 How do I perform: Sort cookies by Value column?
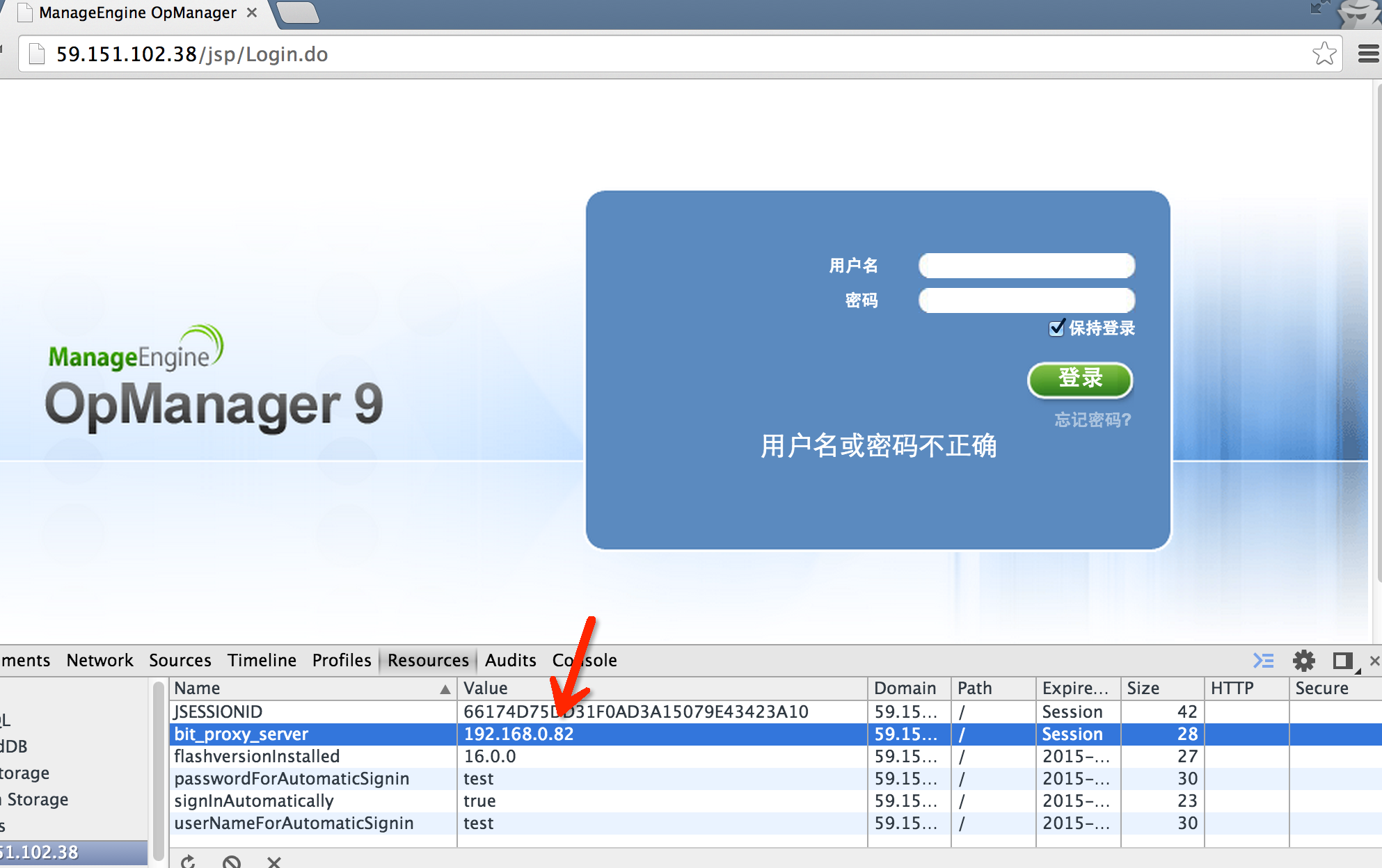pyautogui.click(x=662, y=688)
